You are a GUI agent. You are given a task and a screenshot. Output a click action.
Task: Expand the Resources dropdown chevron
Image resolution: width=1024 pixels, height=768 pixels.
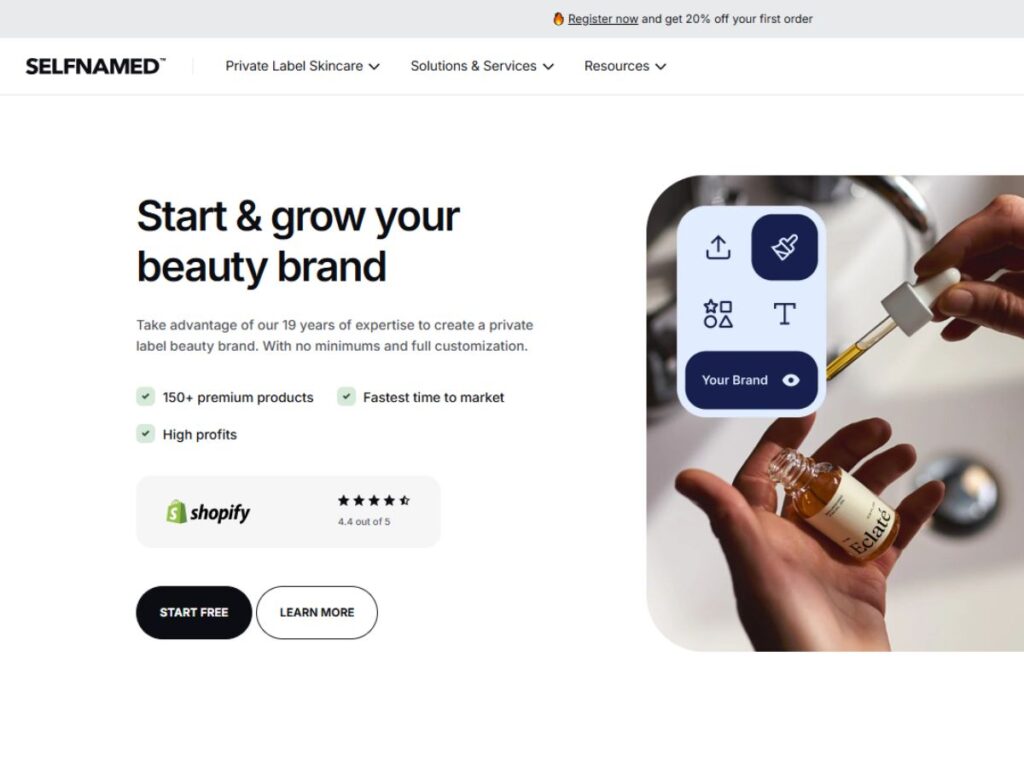pos(661,67)
